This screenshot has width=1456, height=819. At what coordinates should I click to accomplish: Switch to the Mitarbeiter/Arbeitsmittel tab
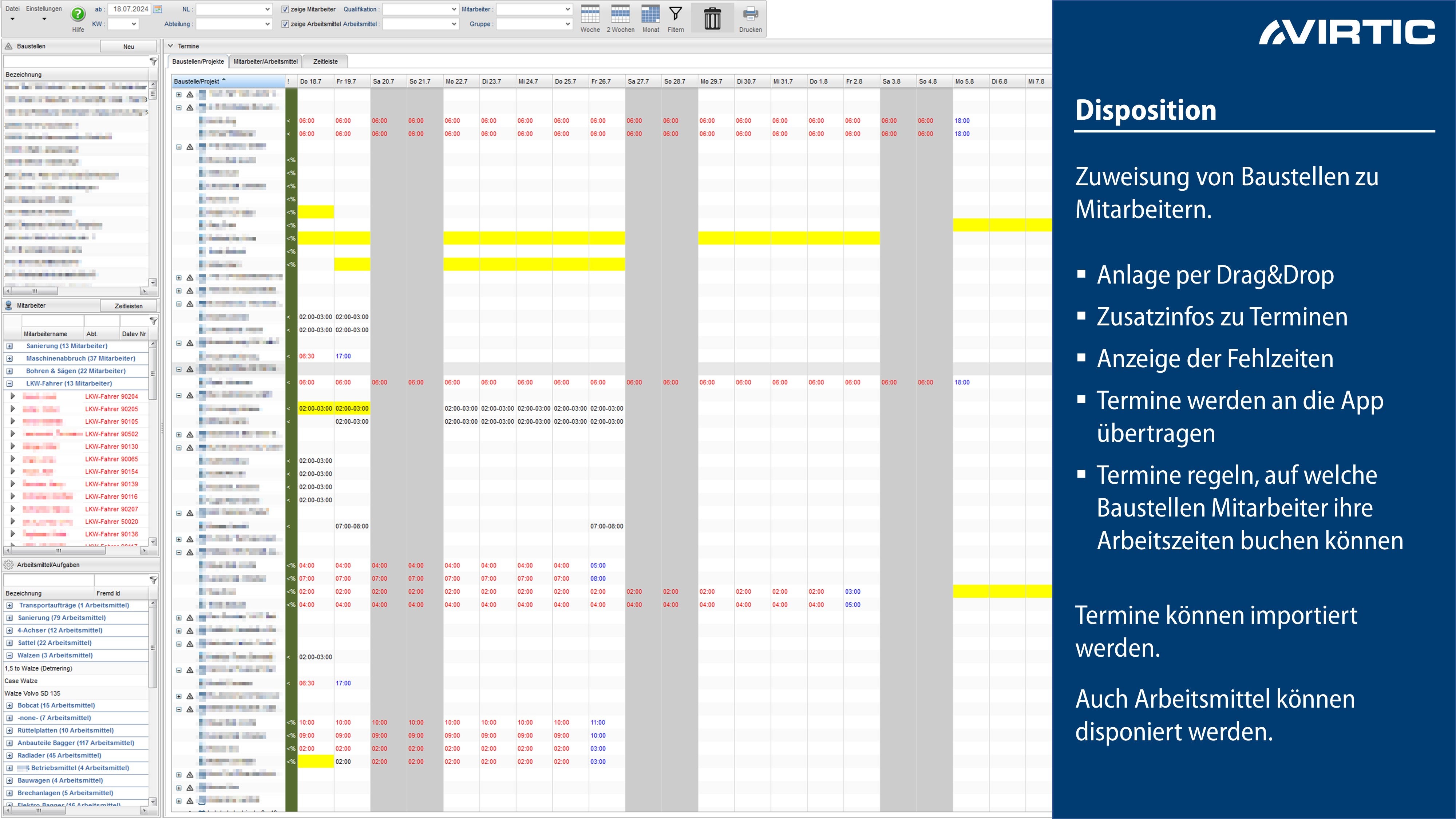click(x=265, y=62)
